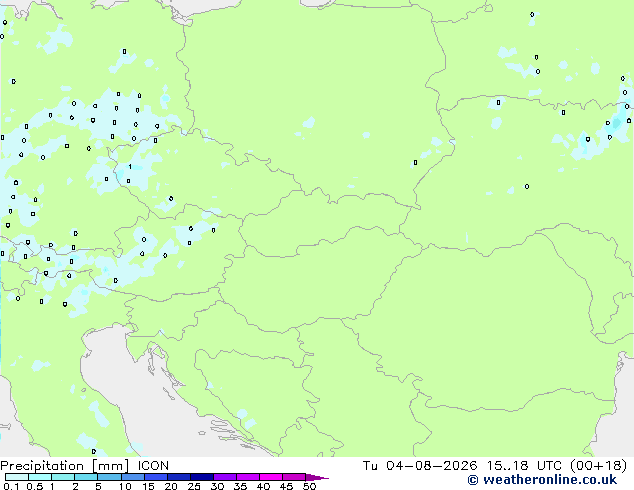This screenshot has width=634, height=490.
Task: Click the legend swatch between 5 and 10
Action: 110,477
